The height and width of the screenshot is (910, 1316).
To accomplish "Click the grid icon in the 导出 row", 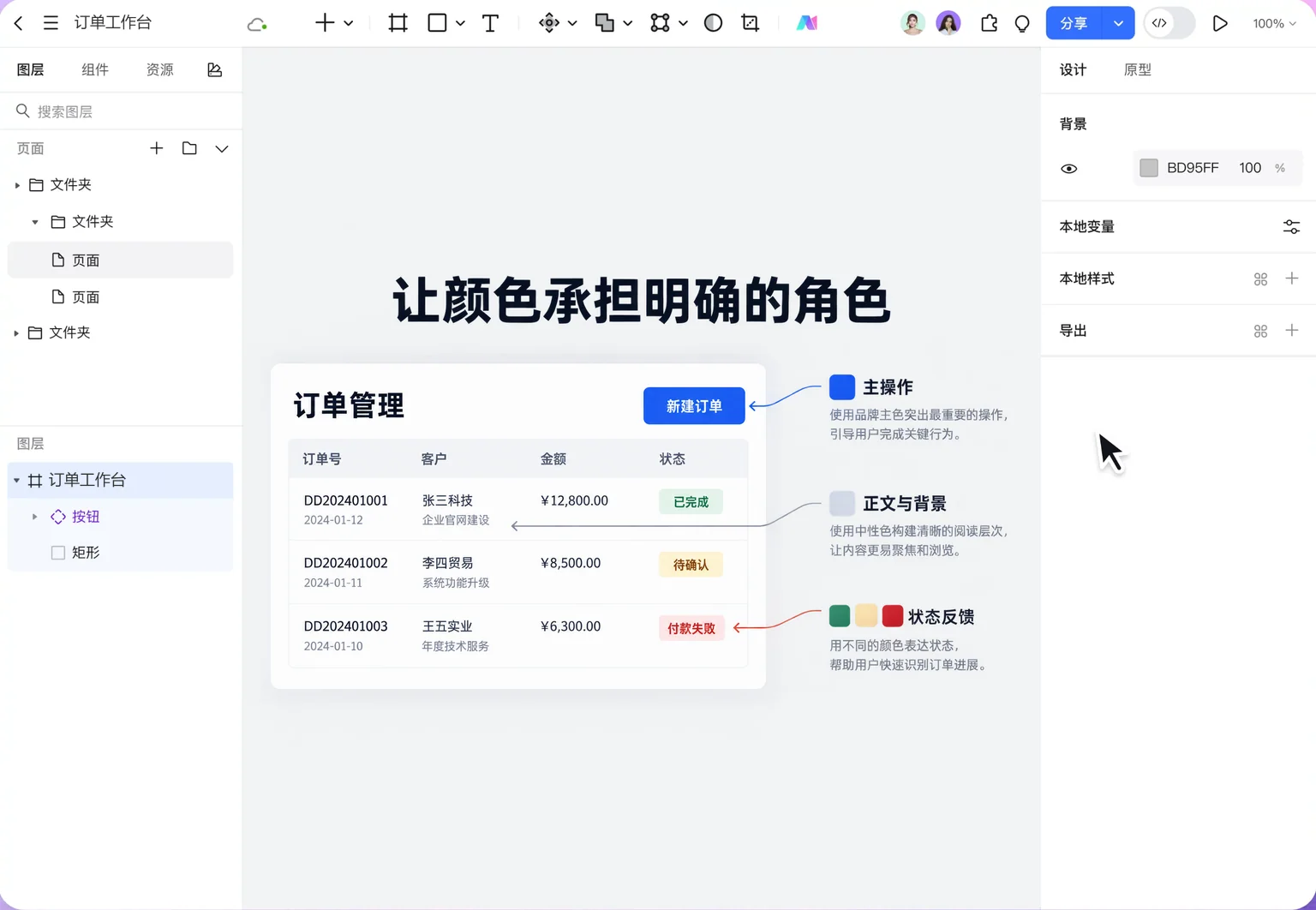I will pos(1260,332).
